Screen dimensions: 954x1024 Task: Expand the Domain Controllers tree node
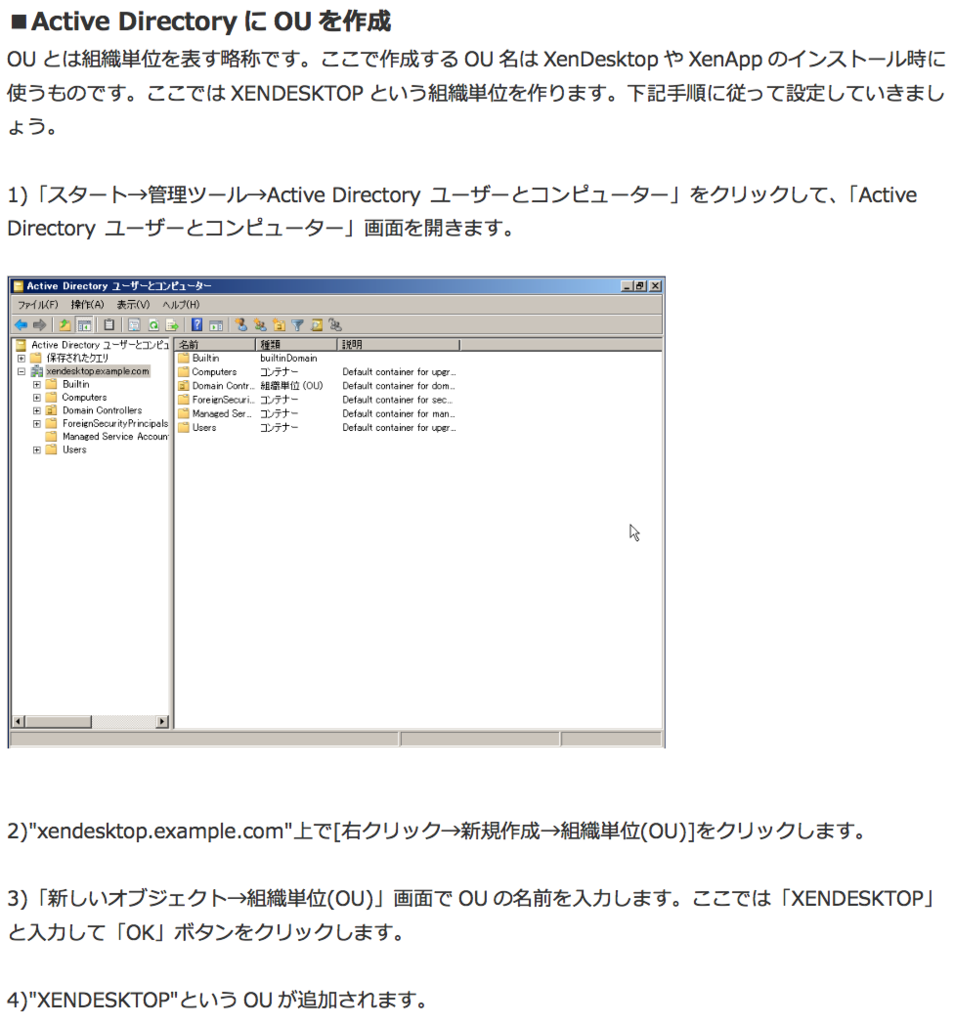[x=37, y=410]
